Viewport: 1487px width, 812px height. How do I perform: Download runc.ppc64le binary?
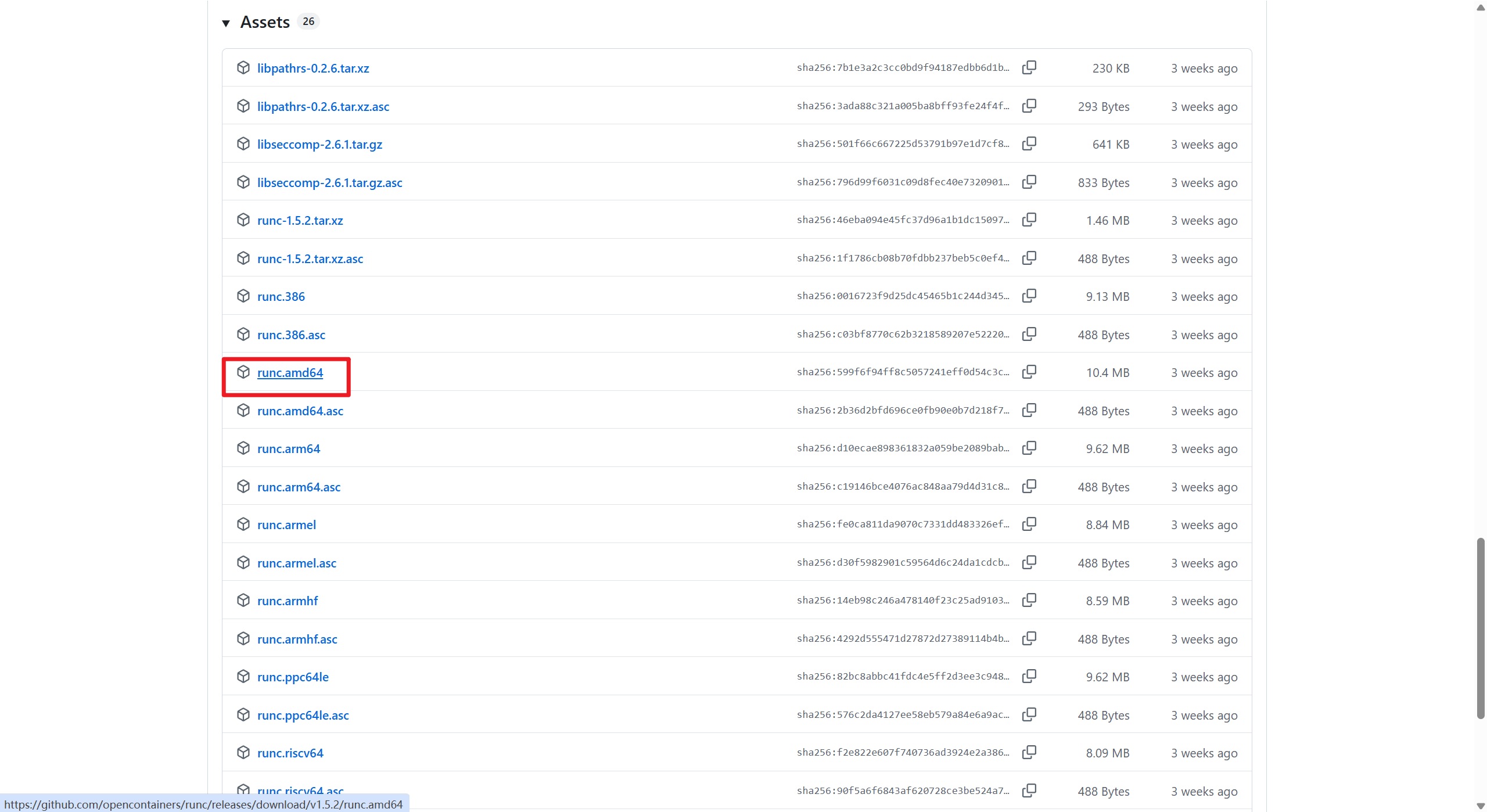(x=293, y=677)
